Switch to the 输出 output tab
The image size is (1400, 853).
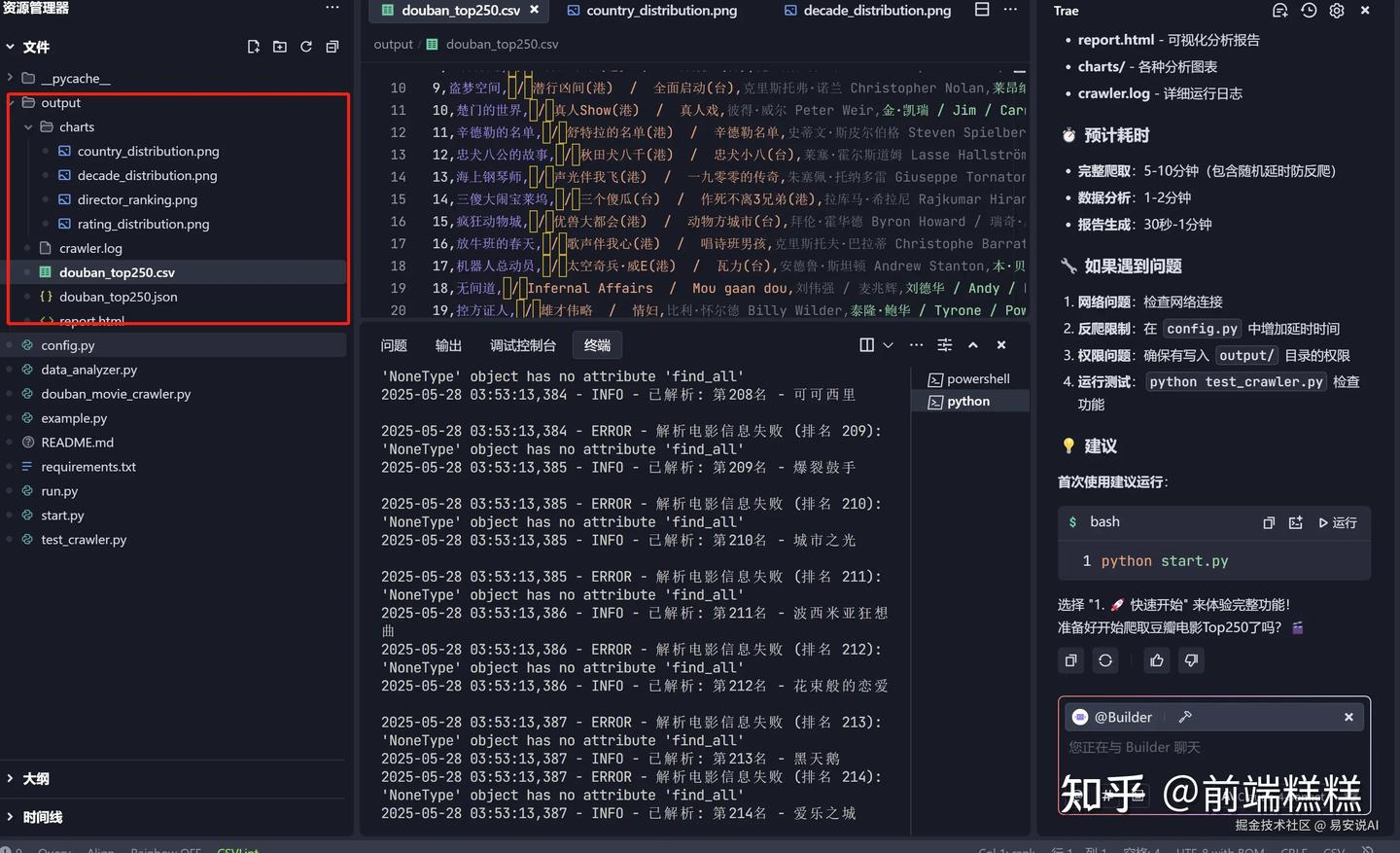pos(448,345)
